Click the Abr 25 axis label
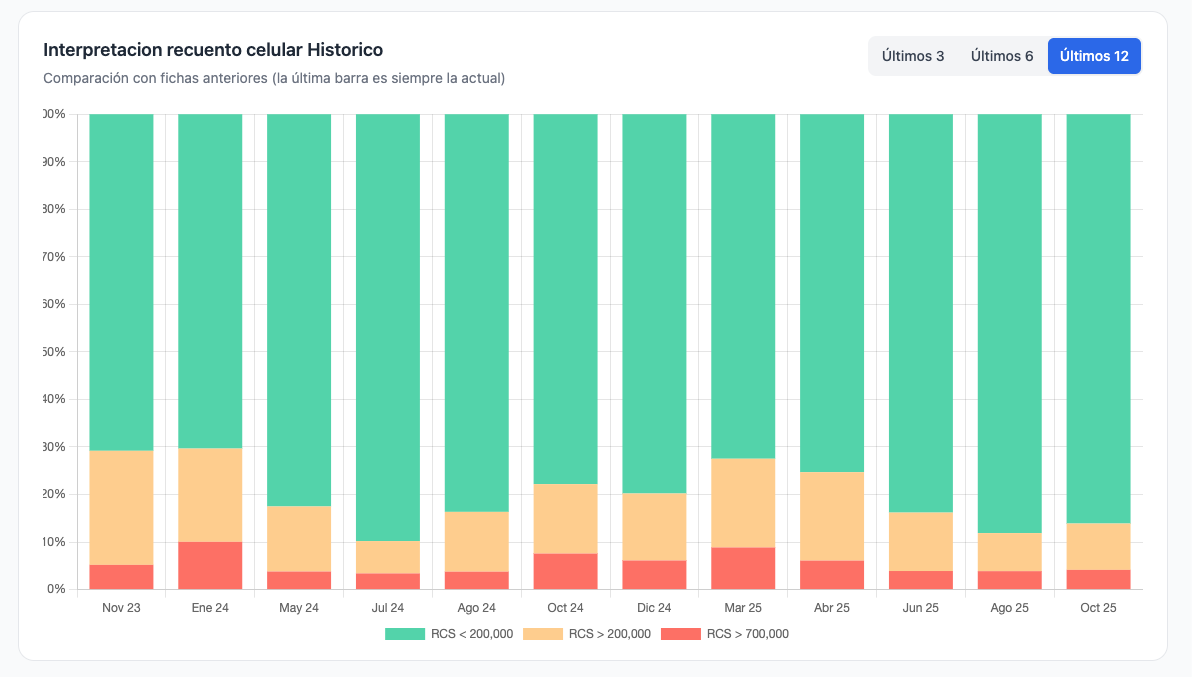 832,608
